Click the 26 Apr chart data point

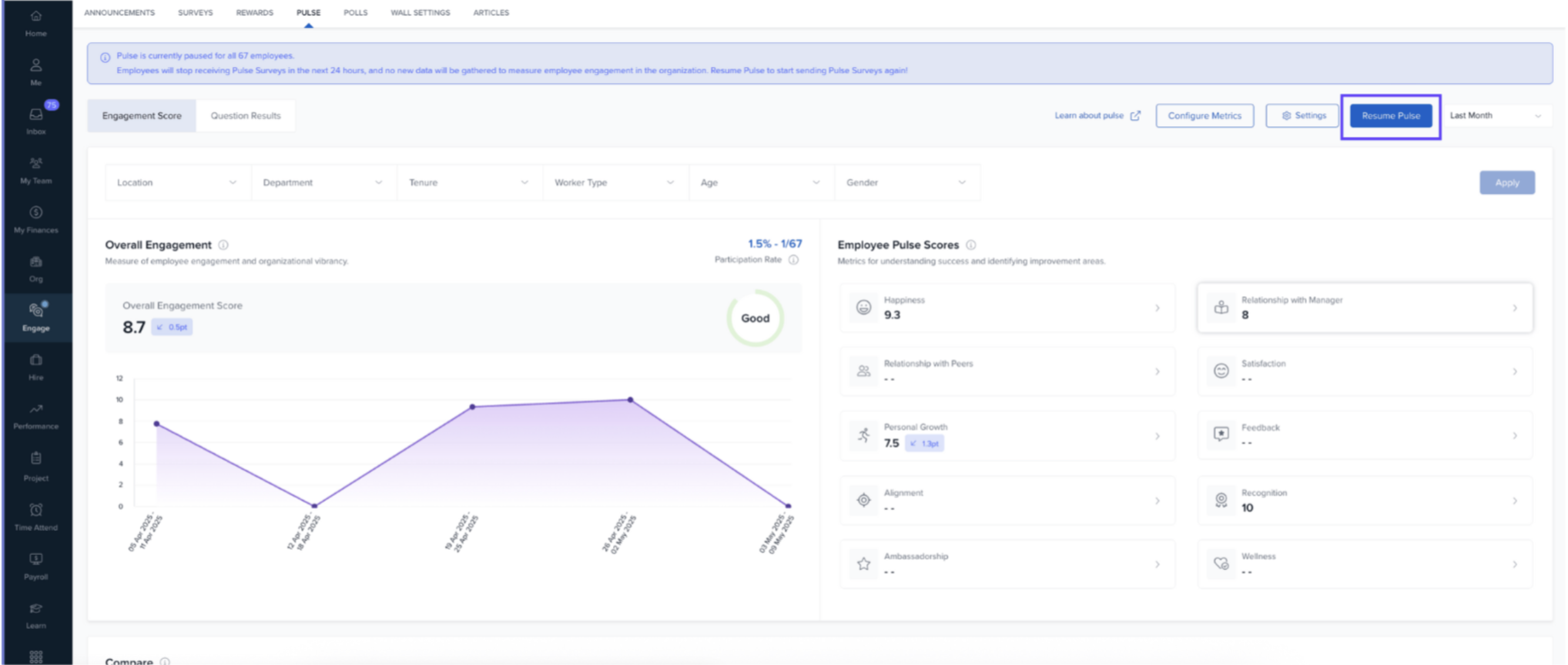click(630, 400)
